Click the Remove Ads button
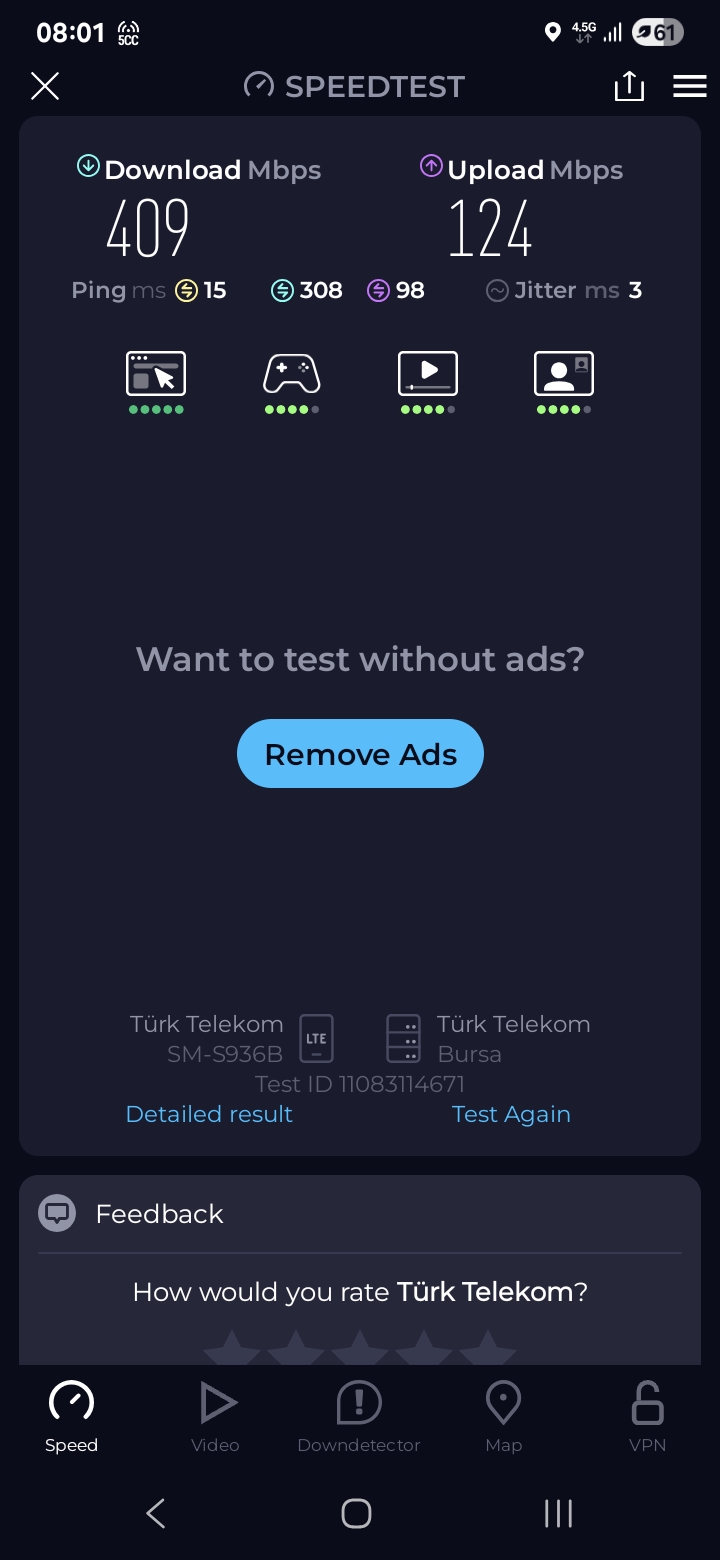Image resolution: width=720 pixels, height=1560 pixels. coord(360,754)
